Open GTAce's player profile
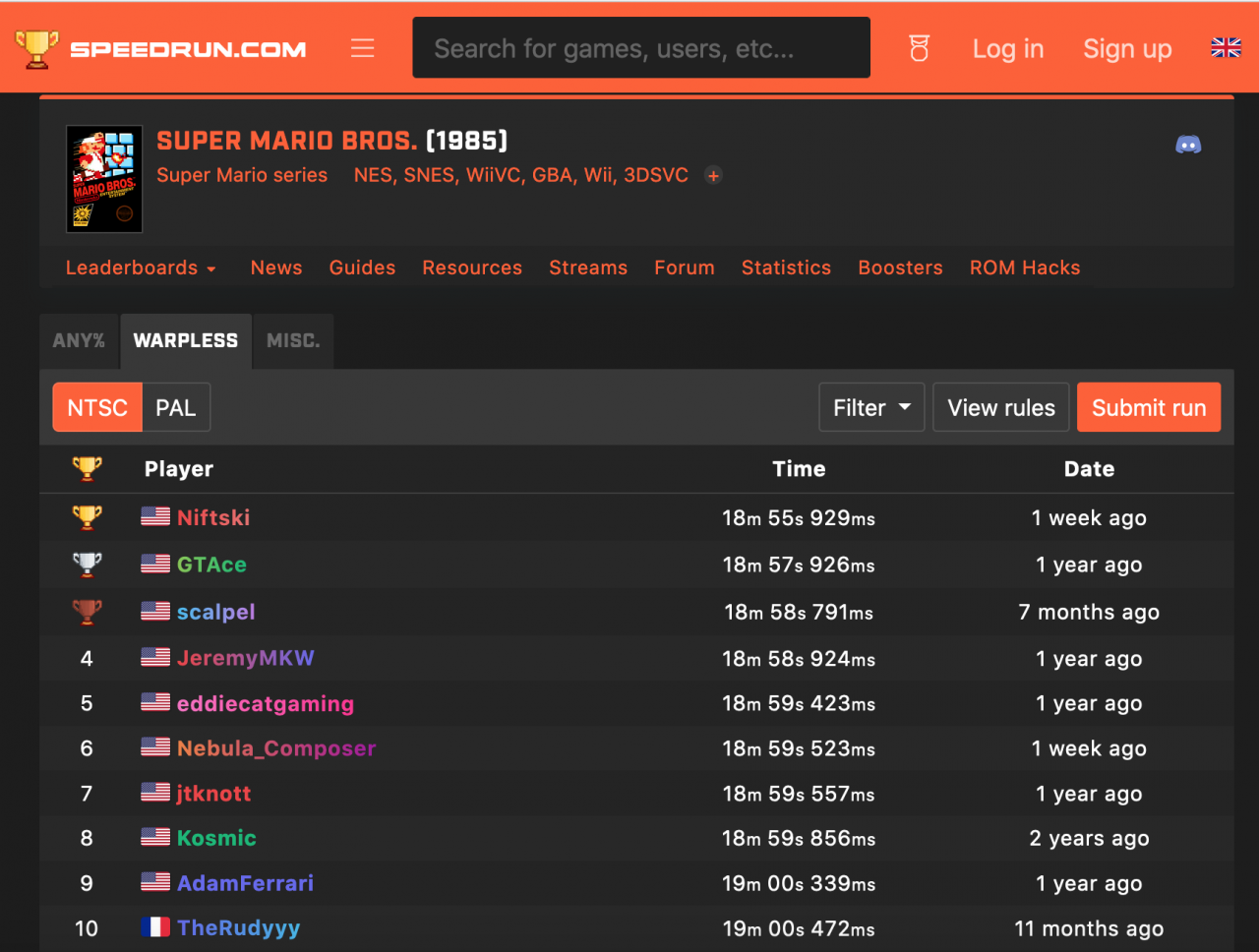 coord(211,565)
